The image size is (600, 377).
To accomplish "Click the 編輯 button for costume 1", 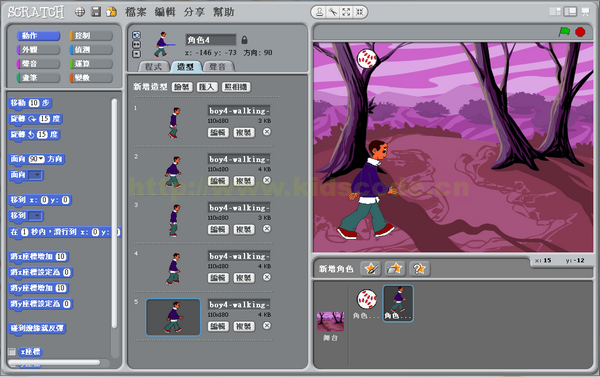I will click(x=218, y=132).
